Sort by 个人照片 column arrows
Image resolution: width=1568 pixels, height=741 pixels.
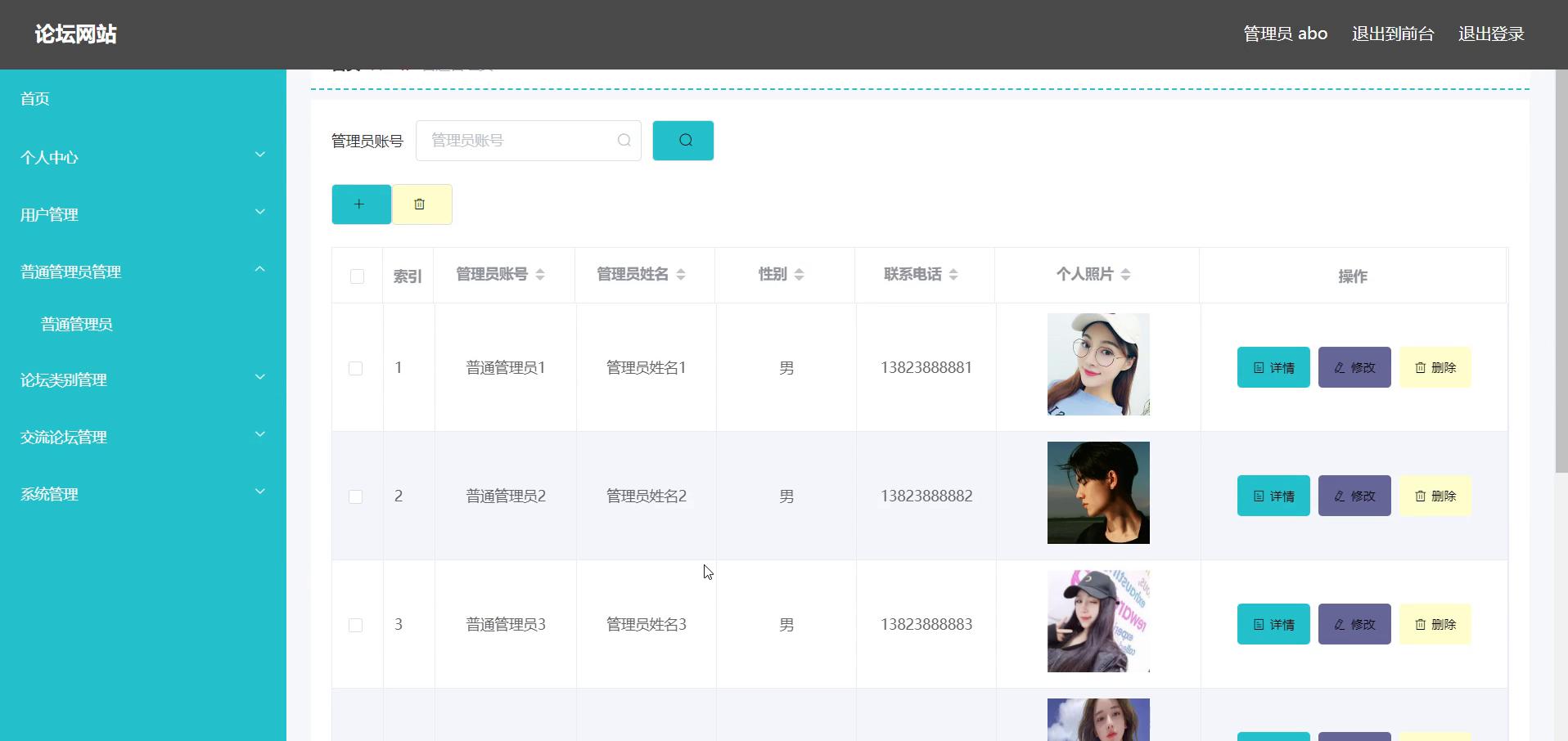click(x=1126, y=275)
